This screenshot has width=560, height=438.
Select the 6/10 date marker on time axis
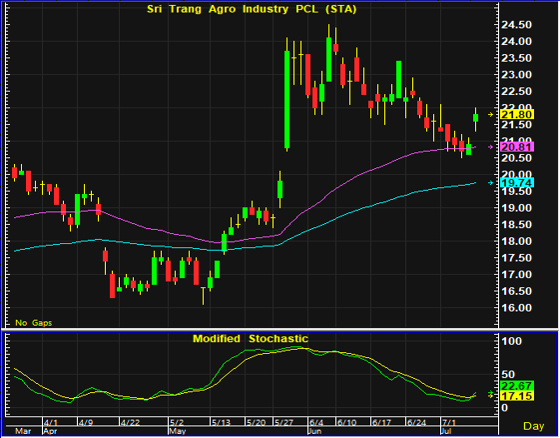pos(346,423)
